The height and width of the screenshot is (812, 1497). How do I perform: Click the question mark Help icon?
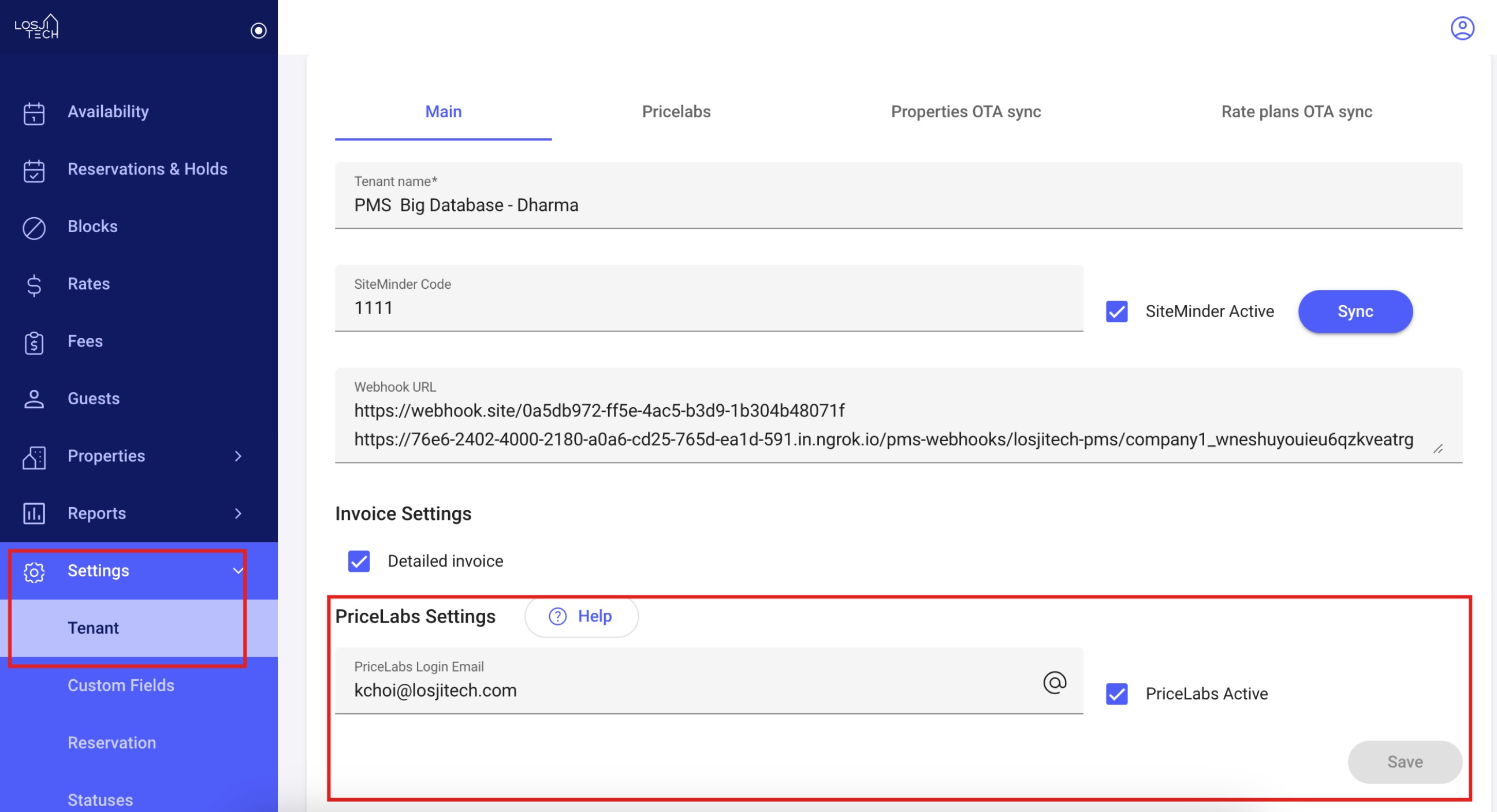[x=557, y=616]
